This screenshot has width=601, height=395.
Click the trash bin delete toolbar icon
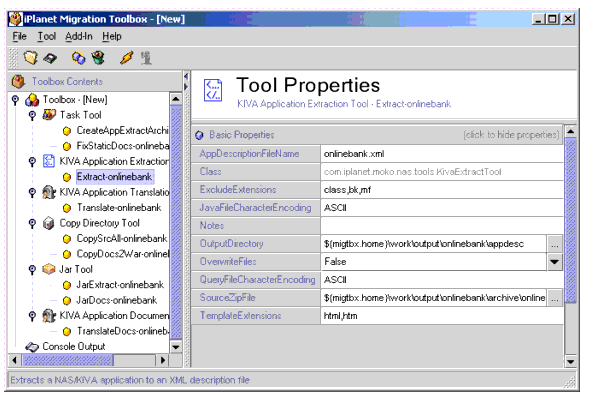98,58
